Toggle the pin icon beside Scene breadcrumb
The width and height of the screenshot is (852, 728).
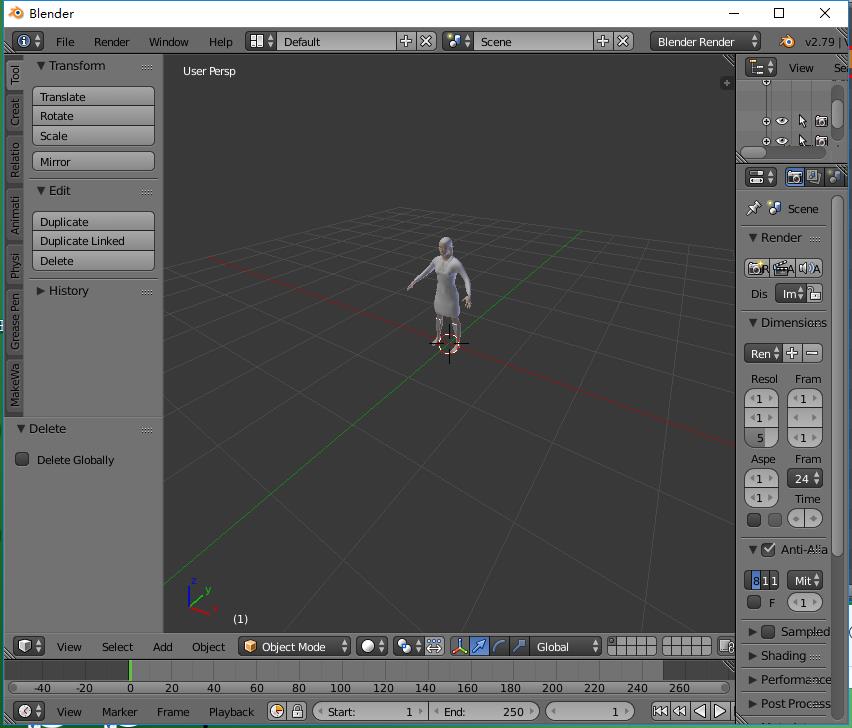pyautogui.click(x=754, y=208)
